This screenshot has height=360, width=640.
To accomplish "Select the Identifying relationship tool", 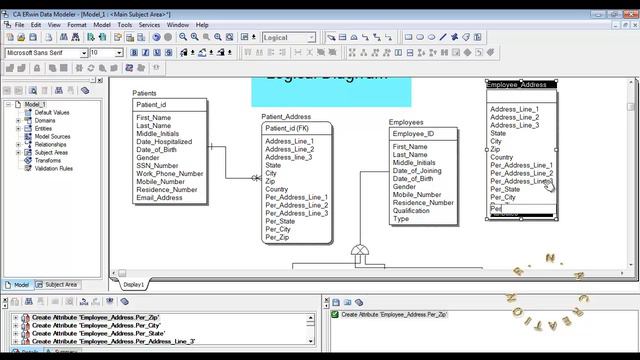I will 365,38.
